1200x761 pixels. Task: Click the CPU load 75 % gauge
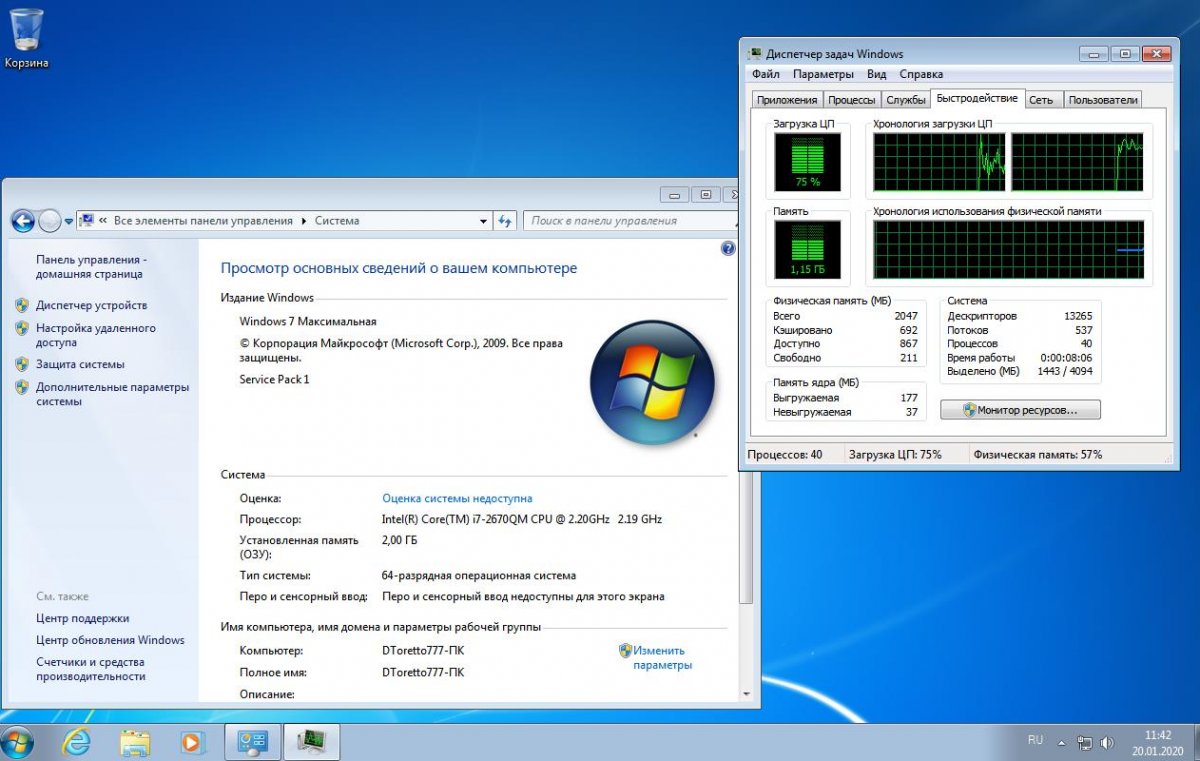coord(807,163)
